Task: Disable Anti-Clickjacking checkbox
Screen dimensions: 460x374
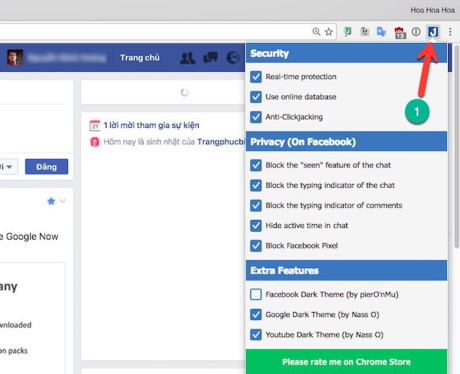Action: [x=256, y=117]
